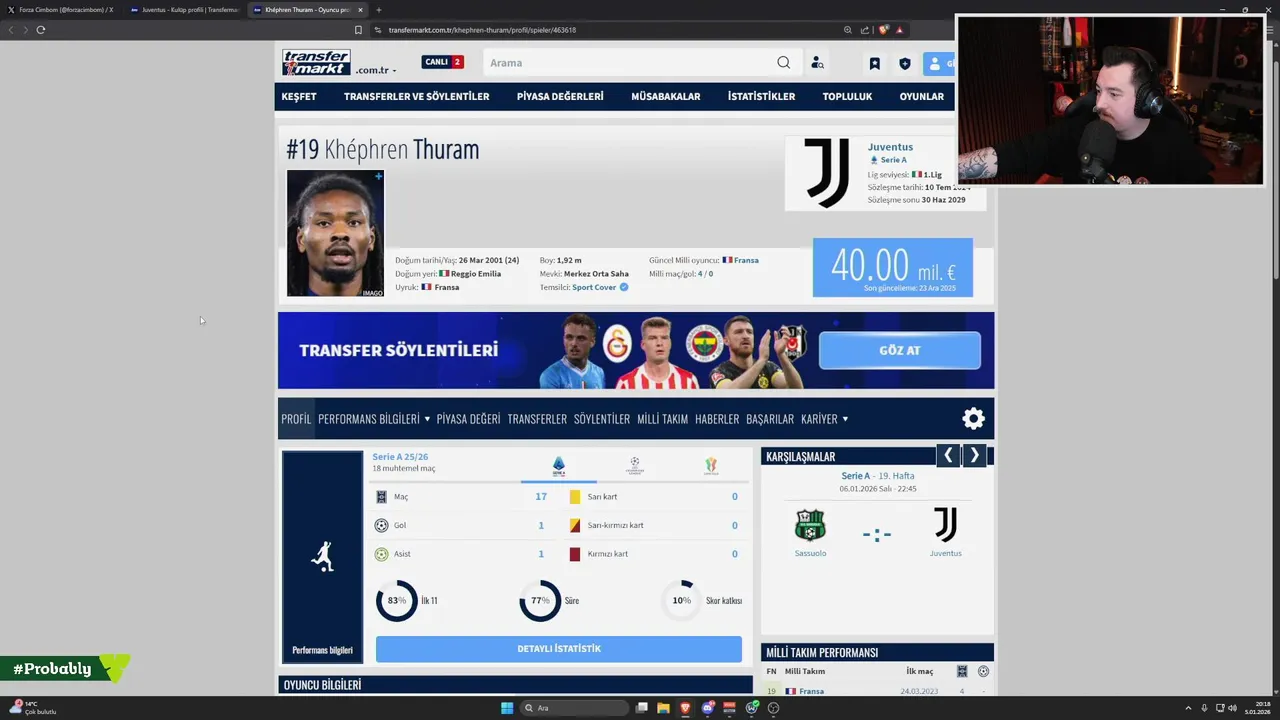Open the İSTATİSTİKLER menu
Viewport: 1280px width, 720px height.
tap(761, 97)
